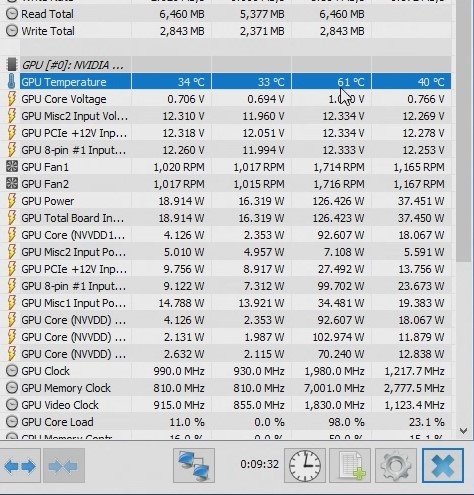The image size is (474, 495).
Task: Click the 0:09:32 elapsed time readout
Action: (x=259, y=464)
